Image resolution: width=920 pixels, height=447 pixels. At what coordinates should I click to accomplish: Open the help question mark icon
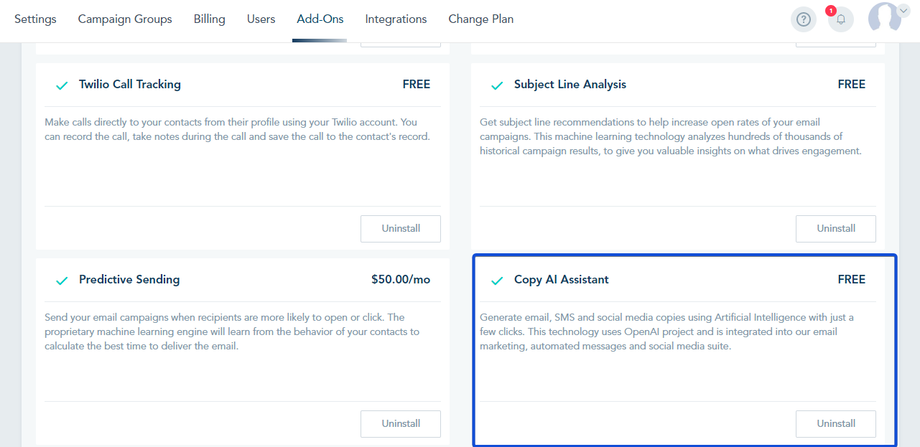tap(804, 19)
